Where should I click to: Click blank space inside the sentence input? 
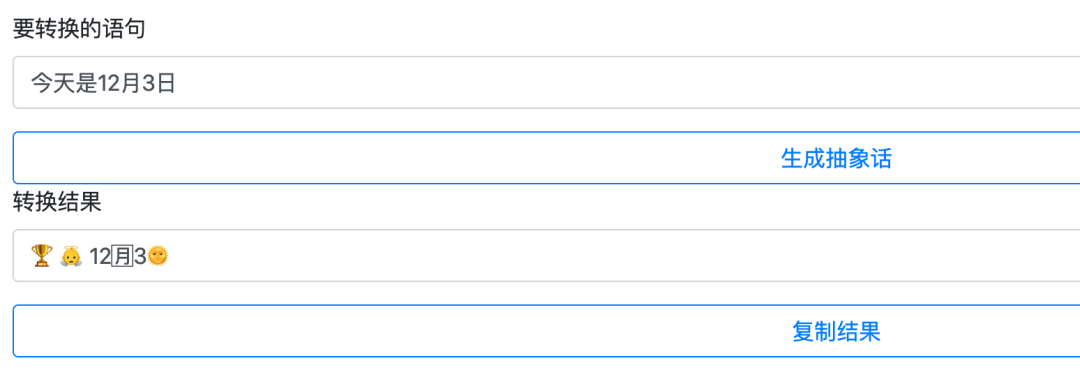point(620,83)
